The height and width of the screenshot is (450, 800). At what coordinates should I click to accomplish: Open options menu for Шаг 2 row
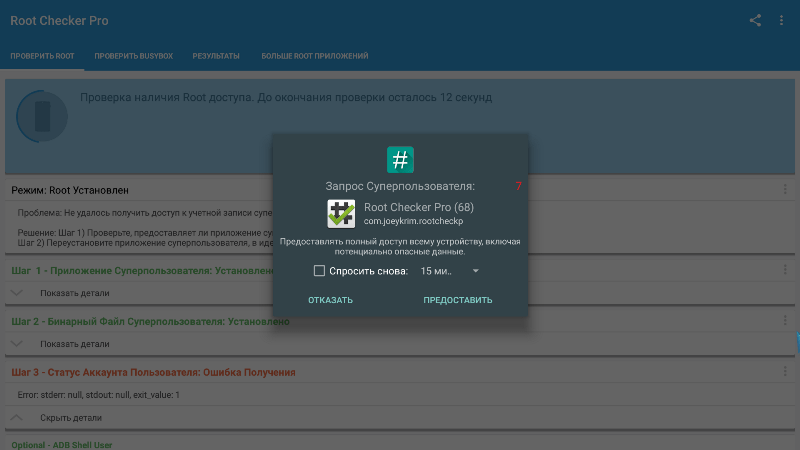[x=785, y=320]
